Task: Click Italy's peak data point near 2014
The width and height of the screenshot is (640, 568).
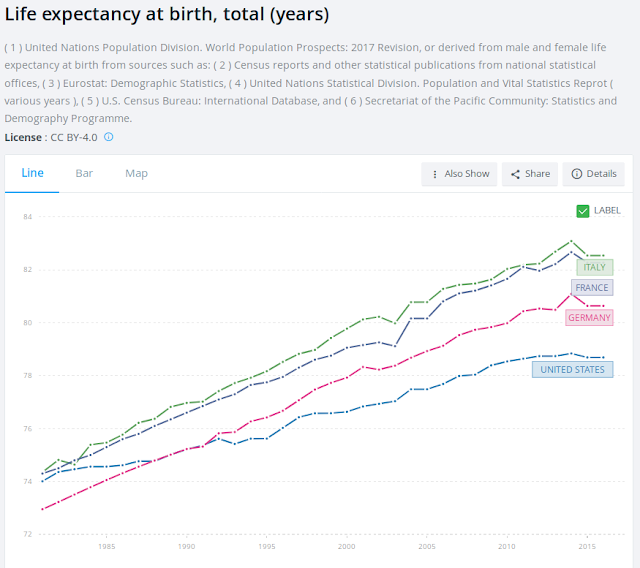Action: 571,241
